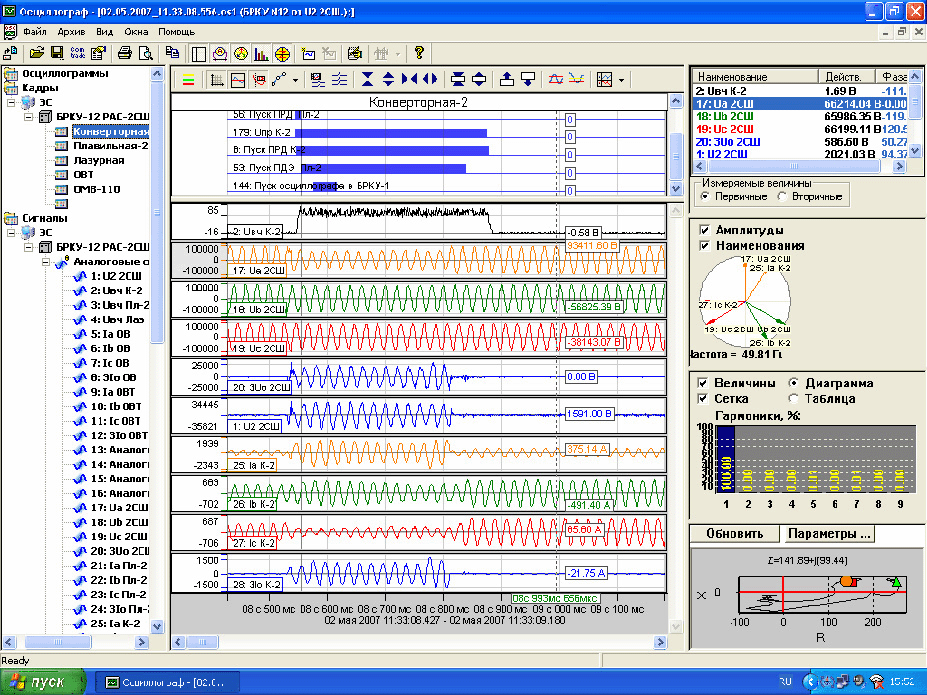Click the horizontal scrollbar thumb under oscillogram
This screenshot has height=695, width=927.
202,642
